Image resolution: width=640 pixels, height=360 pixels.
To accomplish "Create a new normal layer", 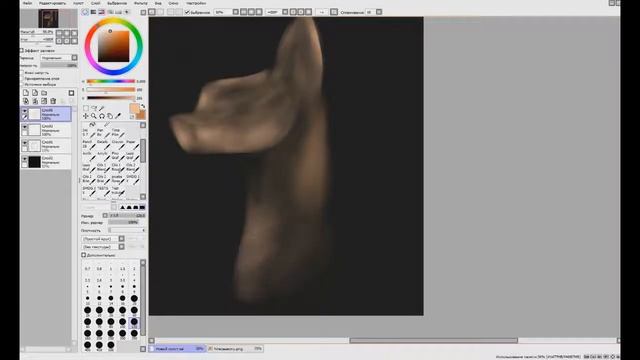I will click(x=26, y=93).
